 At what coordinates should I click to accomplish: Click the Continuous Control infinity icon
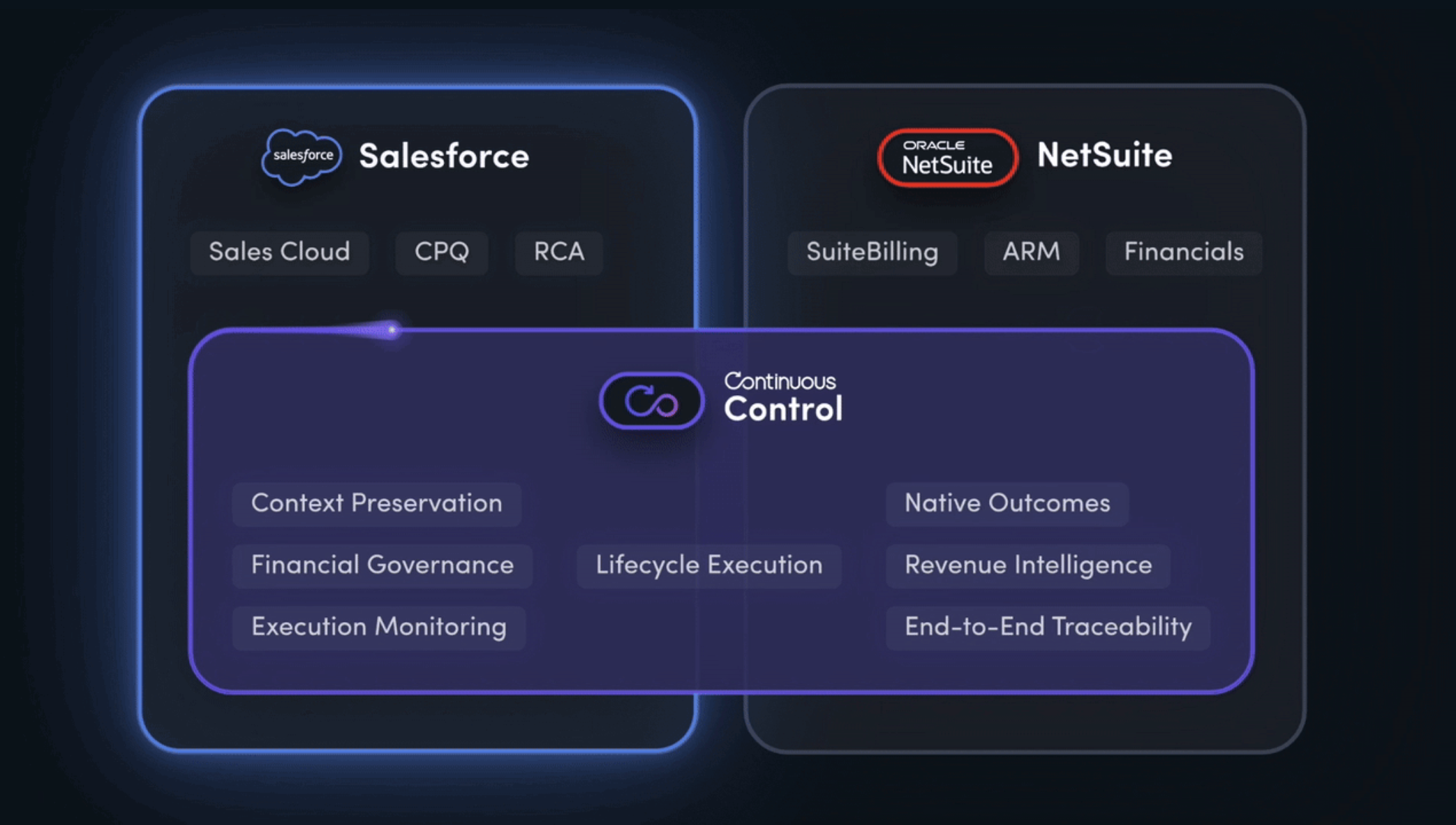(x=651, y=401)
